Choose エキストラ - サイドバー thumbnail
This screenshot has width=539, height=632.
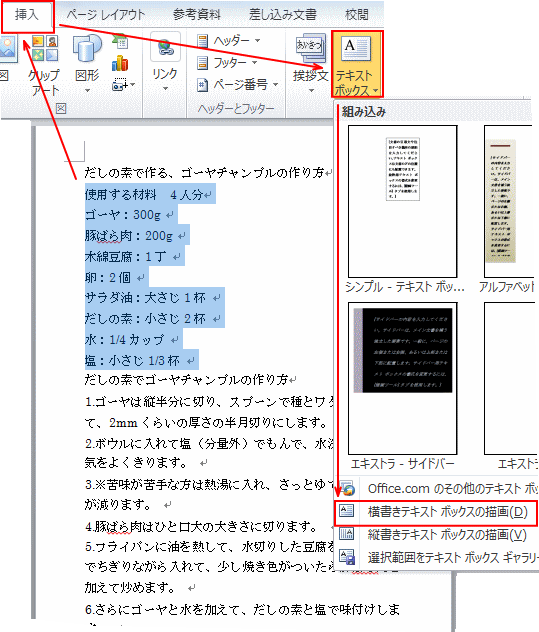click(x=403, y=378)
